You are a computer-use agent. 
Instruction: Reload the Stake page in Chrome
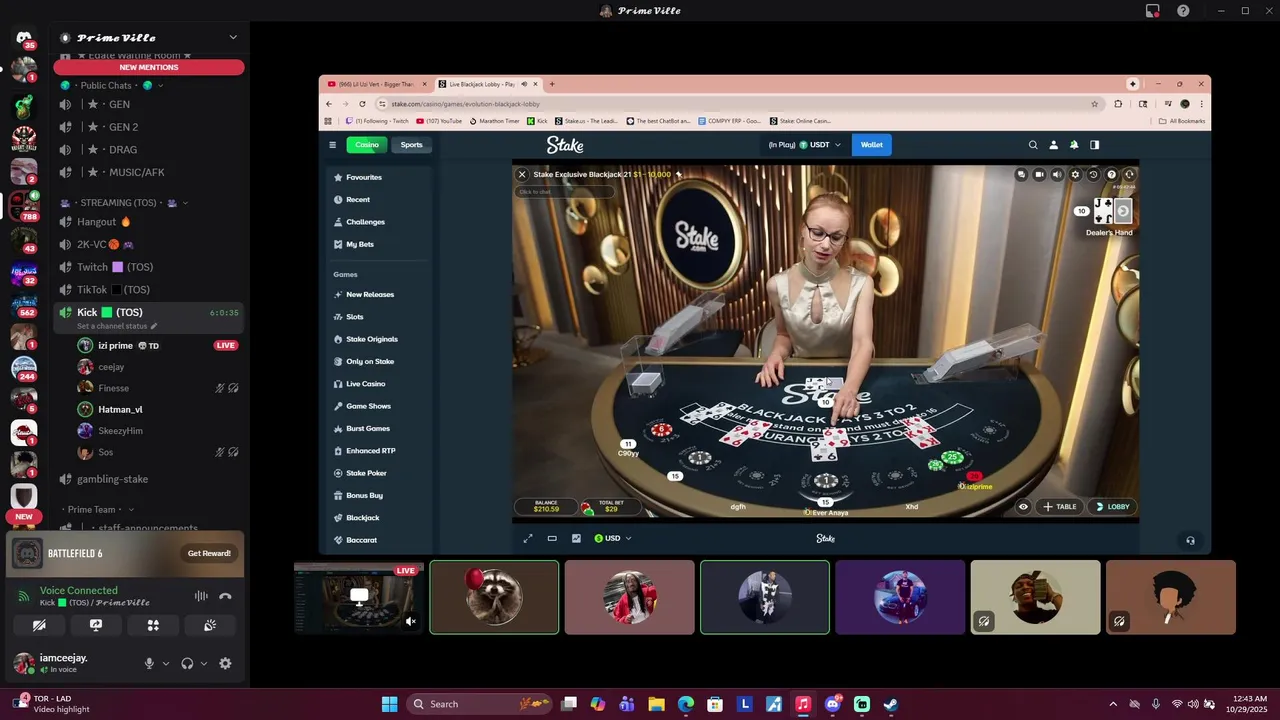point(362,103)
